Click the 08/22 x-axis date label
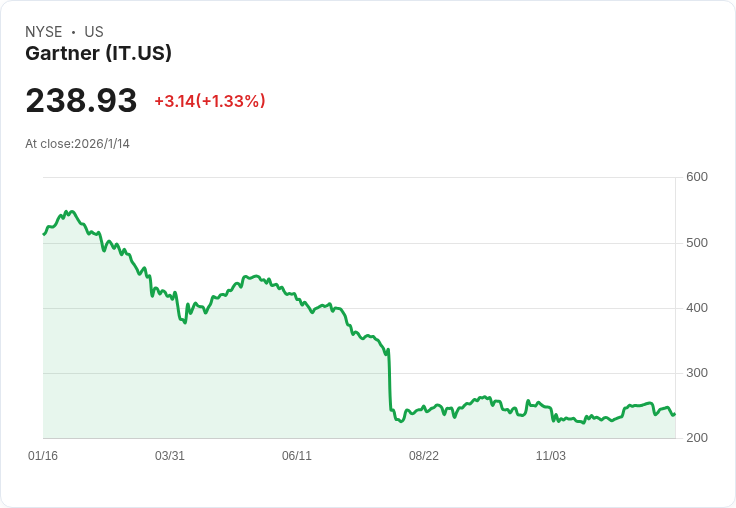The height and width of the screenshot is (508, 736). click(x=424, y=456)
